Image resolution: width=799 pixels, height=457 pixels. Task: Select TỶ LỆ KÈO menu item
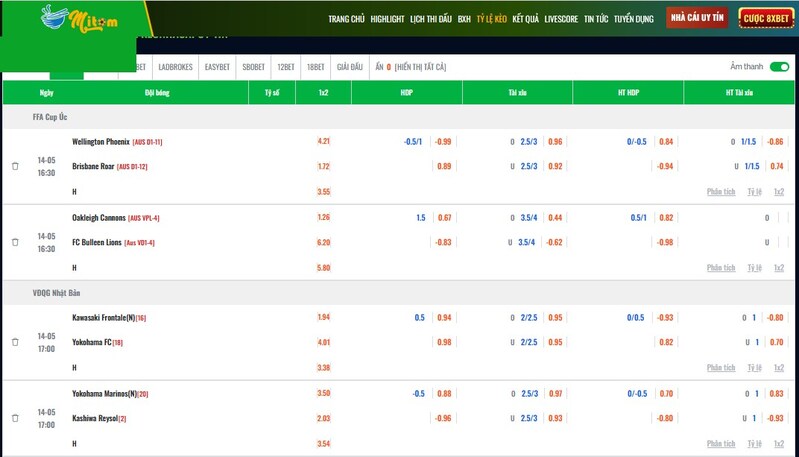click(x=492, y=19)
